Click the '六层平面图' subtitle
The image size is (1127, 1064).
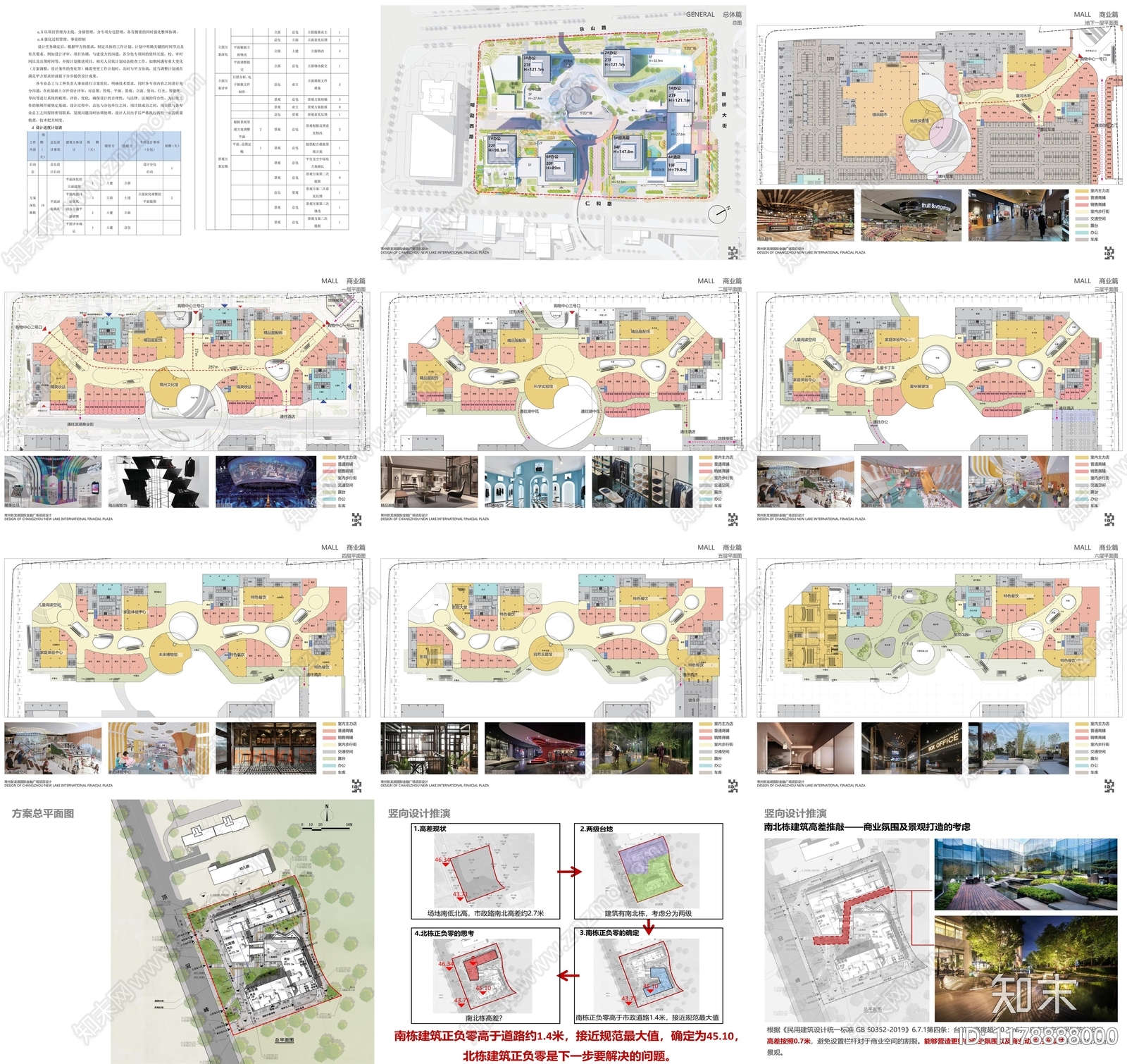click(x=1106, y=556)
